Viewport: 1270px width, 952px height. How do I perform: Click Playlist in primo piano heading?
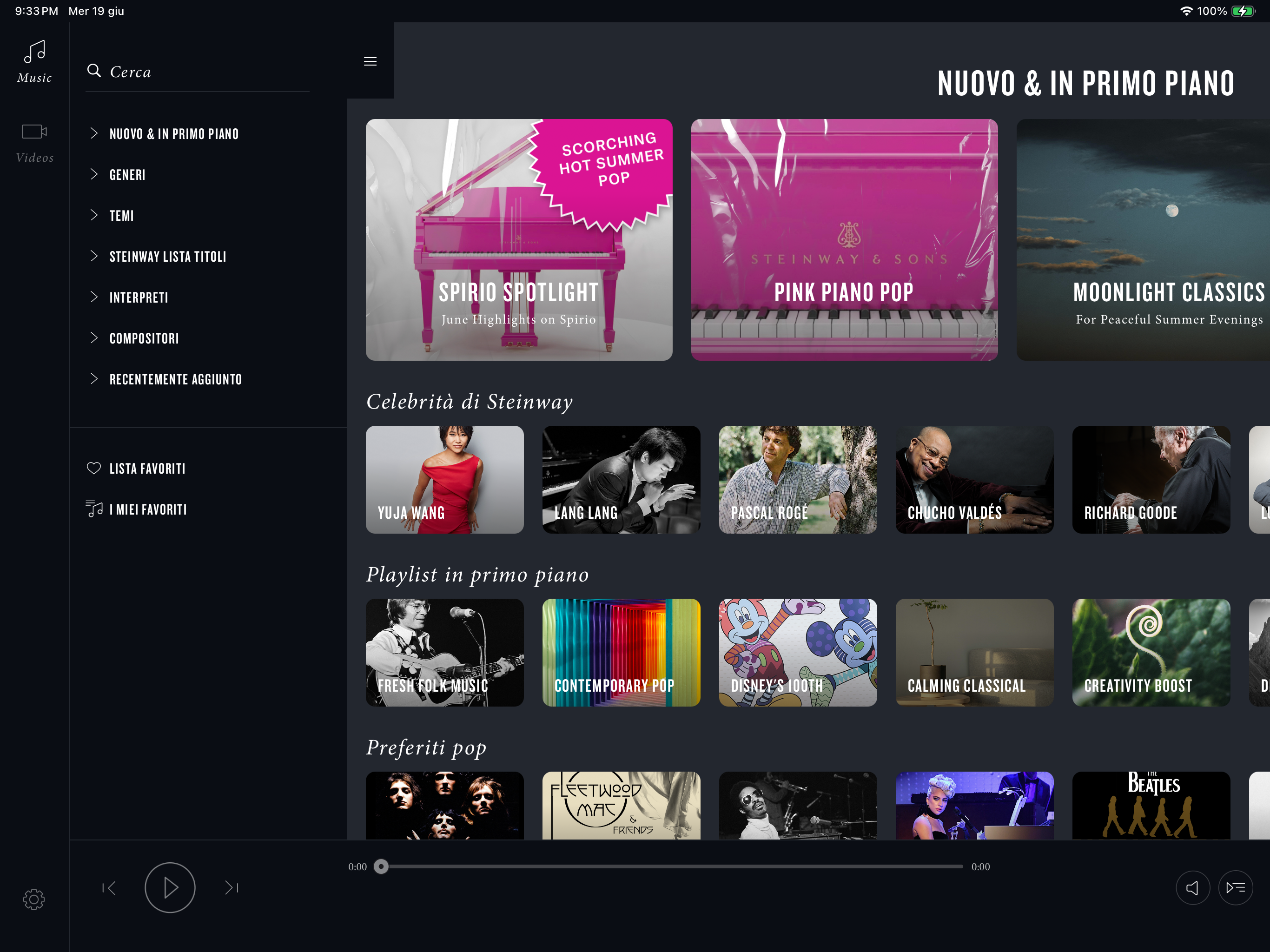pyautogui.click(x=478, y=575)
